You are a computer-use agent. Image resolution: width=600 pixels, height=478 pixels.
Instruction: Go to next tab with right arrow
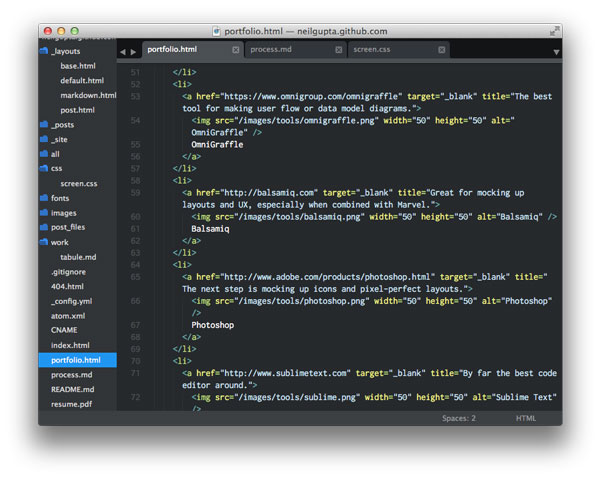click(x=133, y=52)
